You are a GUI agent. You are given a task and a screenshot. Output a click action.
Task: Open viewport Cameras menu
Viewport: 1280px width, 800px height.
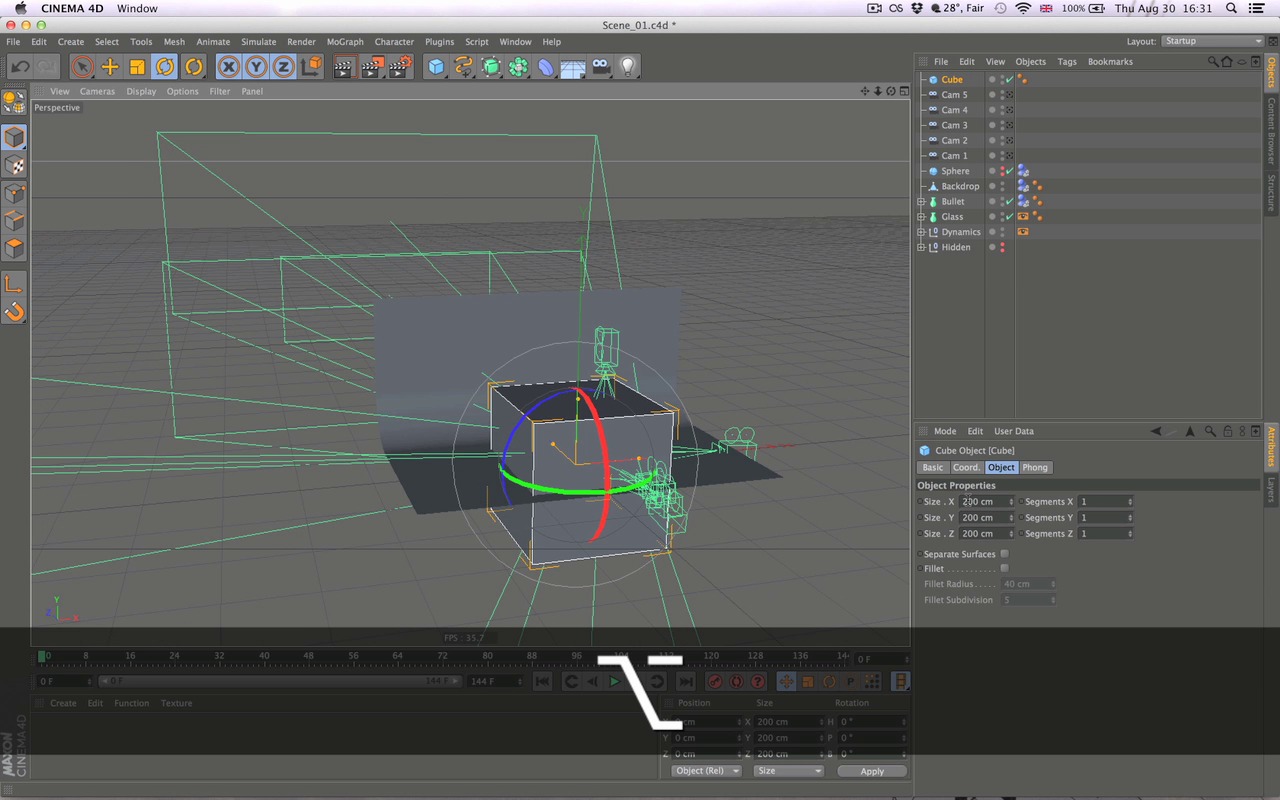pyautogui.click(x=97, y=91)
